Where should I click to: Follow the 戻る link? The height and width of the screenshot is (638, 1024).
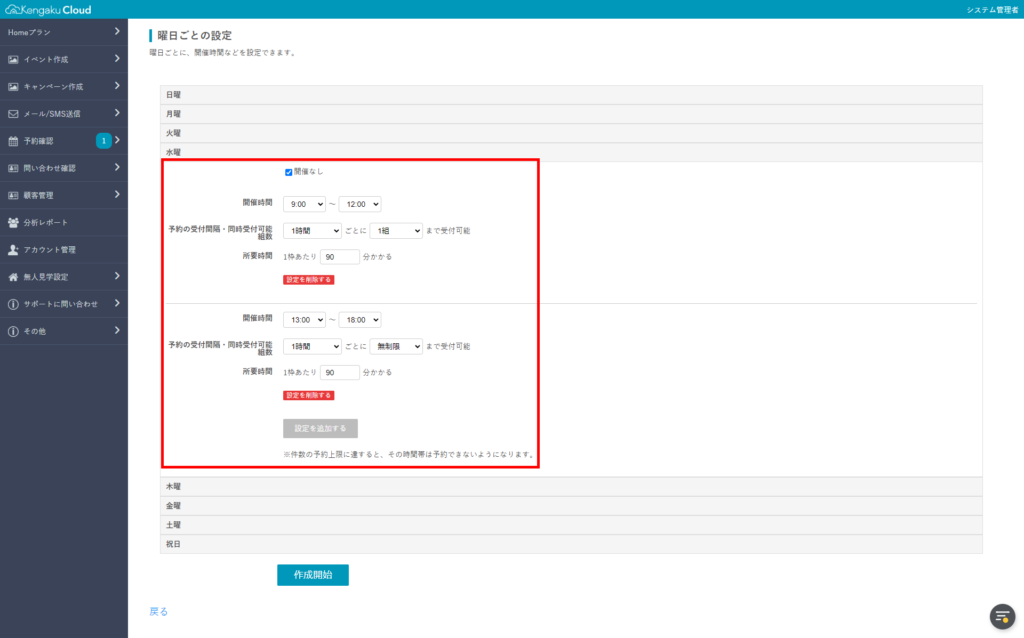coord(159,612)
